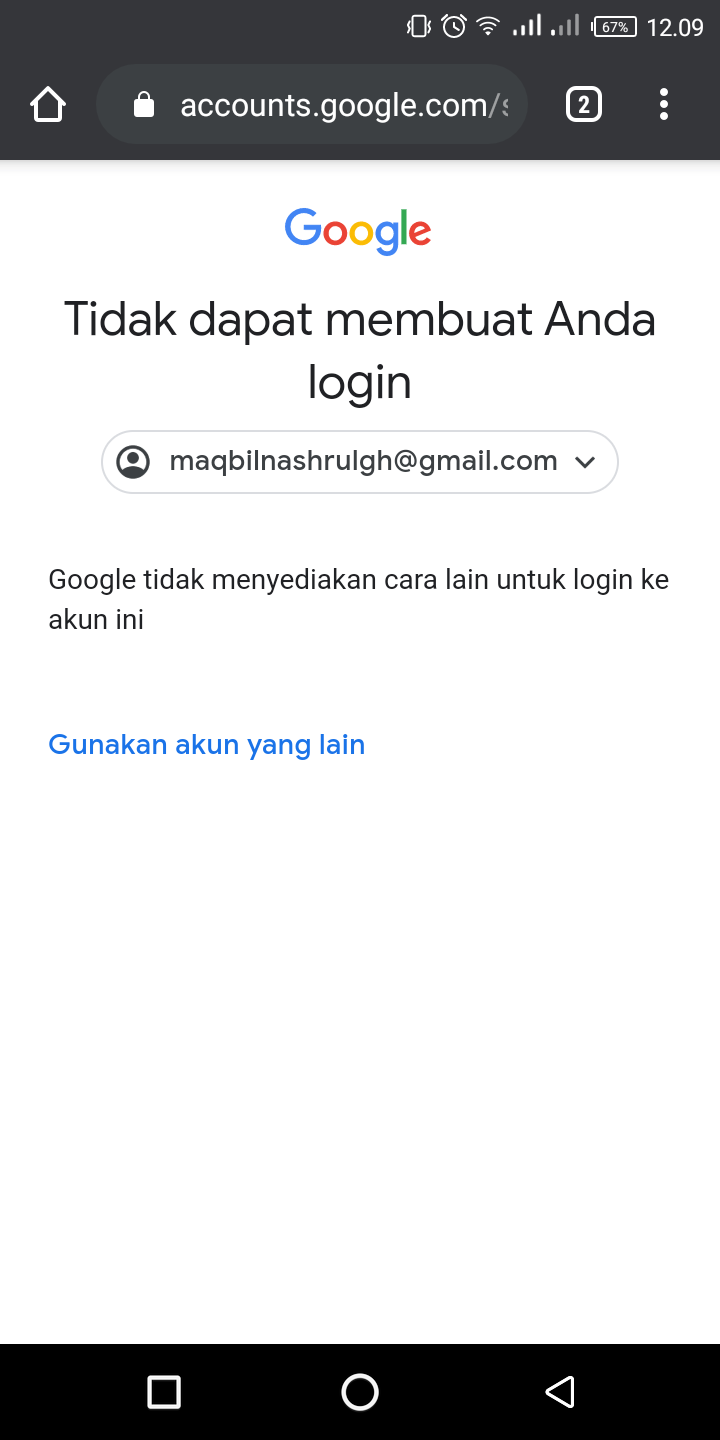The height and width of the screenshot is (1440, 720).
Task: Click the "Gunakan akun yang lain" link
Action: [207, 745]
